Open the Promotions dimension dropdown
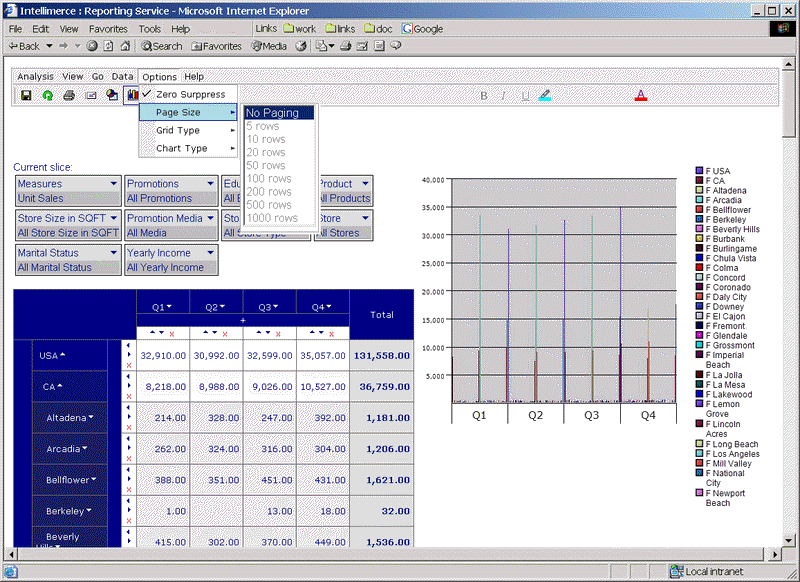This screenshot has height=582, width=800. tap(210, 183)
